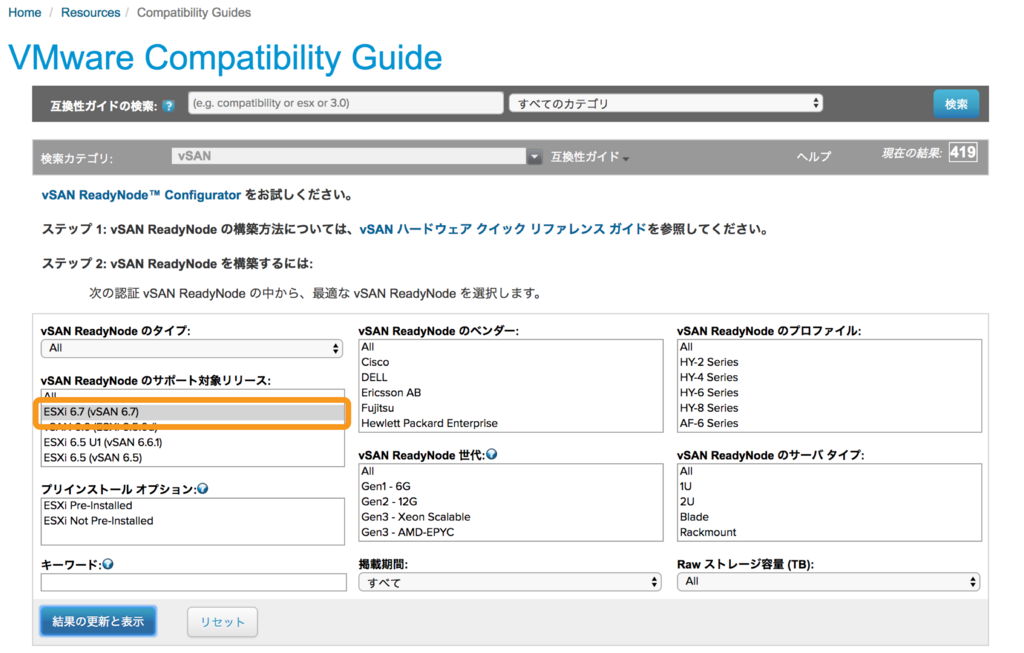Select HY-2 Series profile

tap(829, 362)
